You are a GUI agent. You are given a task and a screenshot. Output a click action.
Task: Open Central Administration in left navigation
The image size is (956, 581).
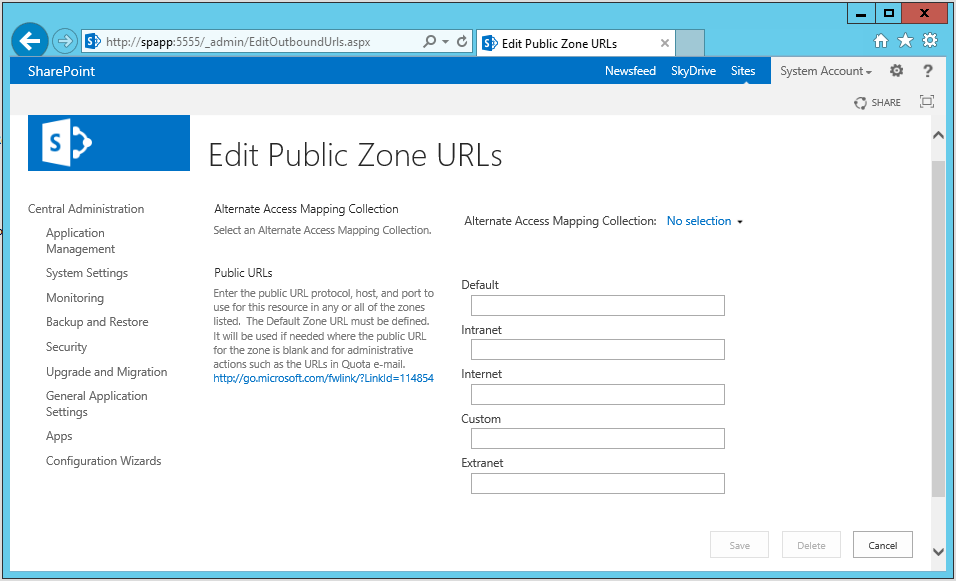[x=86, y=209]
